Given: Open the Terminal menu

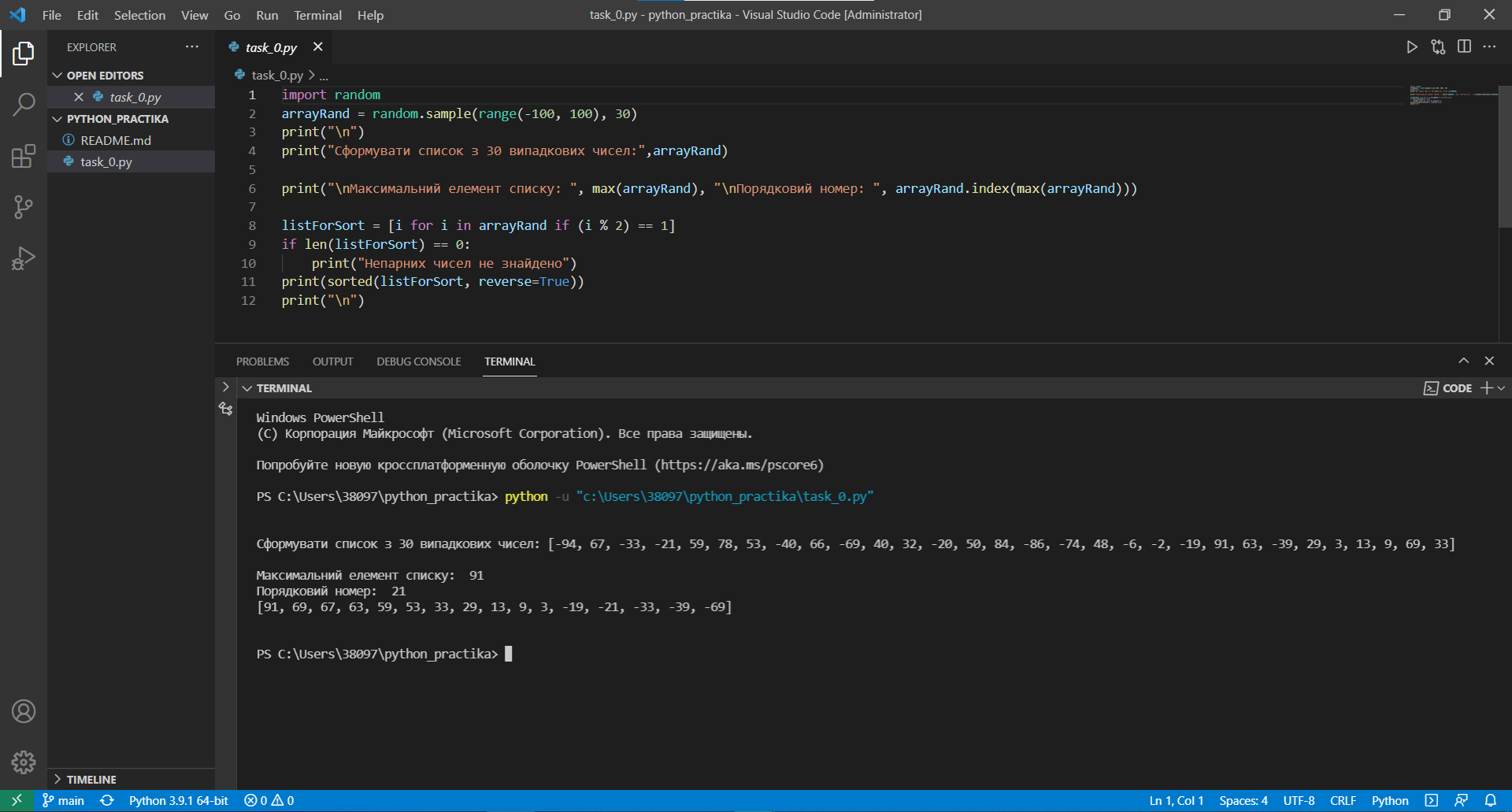Looking at the screenshot, I should 317,15.
